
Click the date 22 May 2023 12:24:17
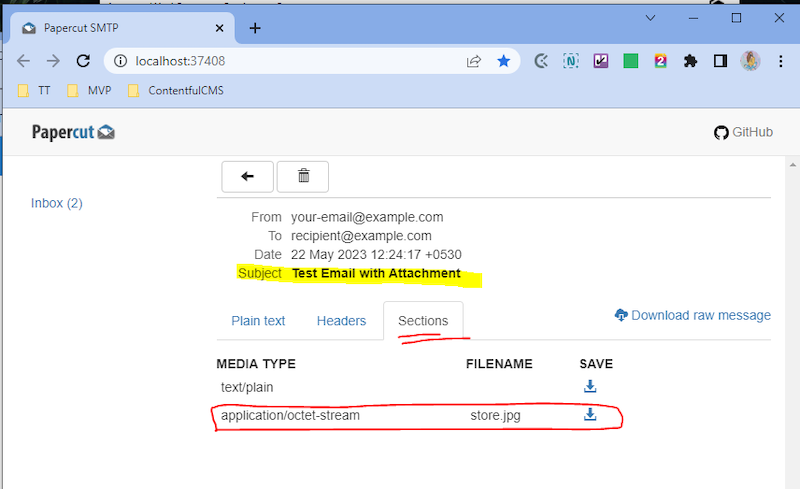[x=376, y=255]
